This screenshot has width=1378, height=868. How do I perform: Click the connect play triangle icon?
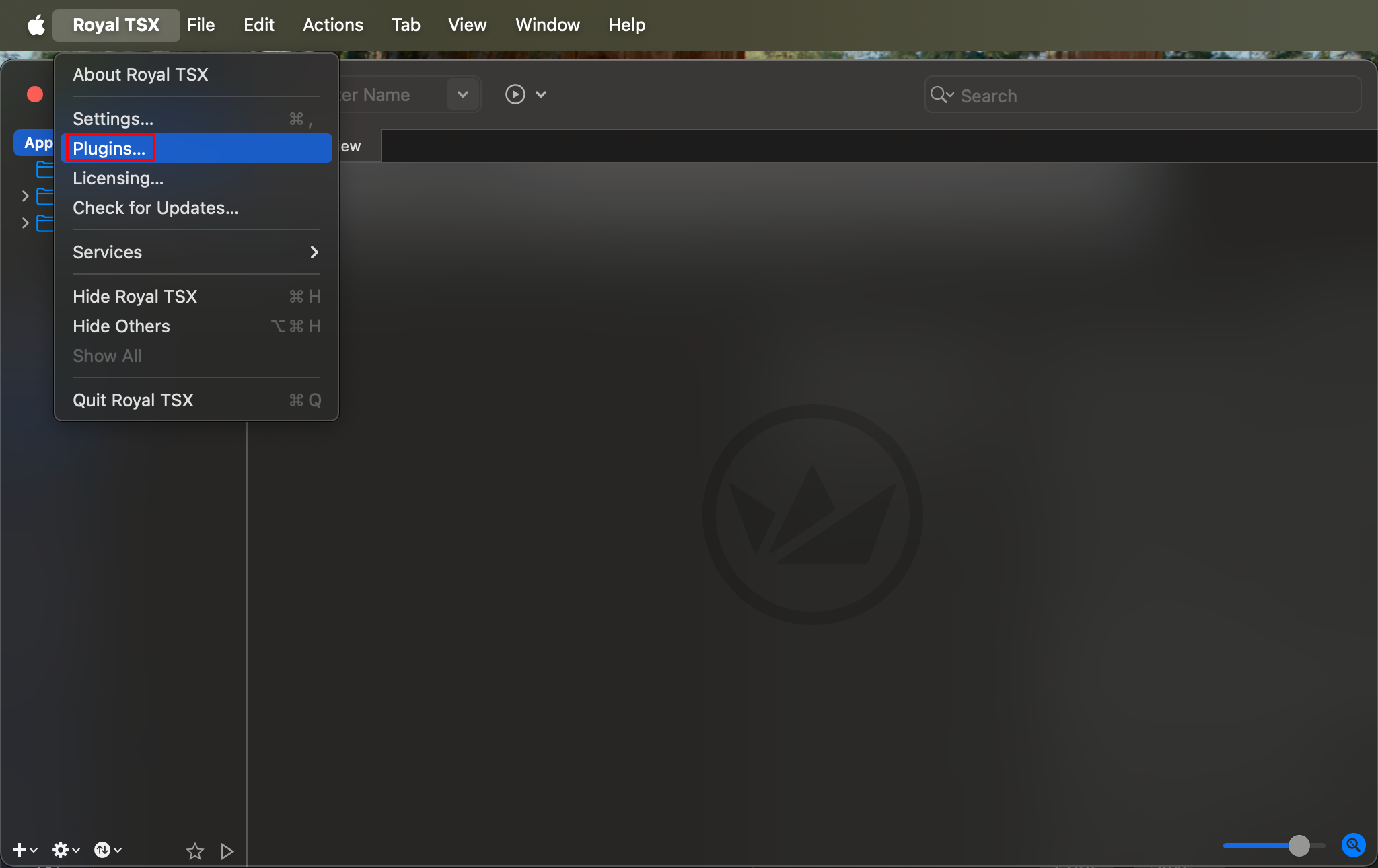pyautogui.click(x=227, y=851)
